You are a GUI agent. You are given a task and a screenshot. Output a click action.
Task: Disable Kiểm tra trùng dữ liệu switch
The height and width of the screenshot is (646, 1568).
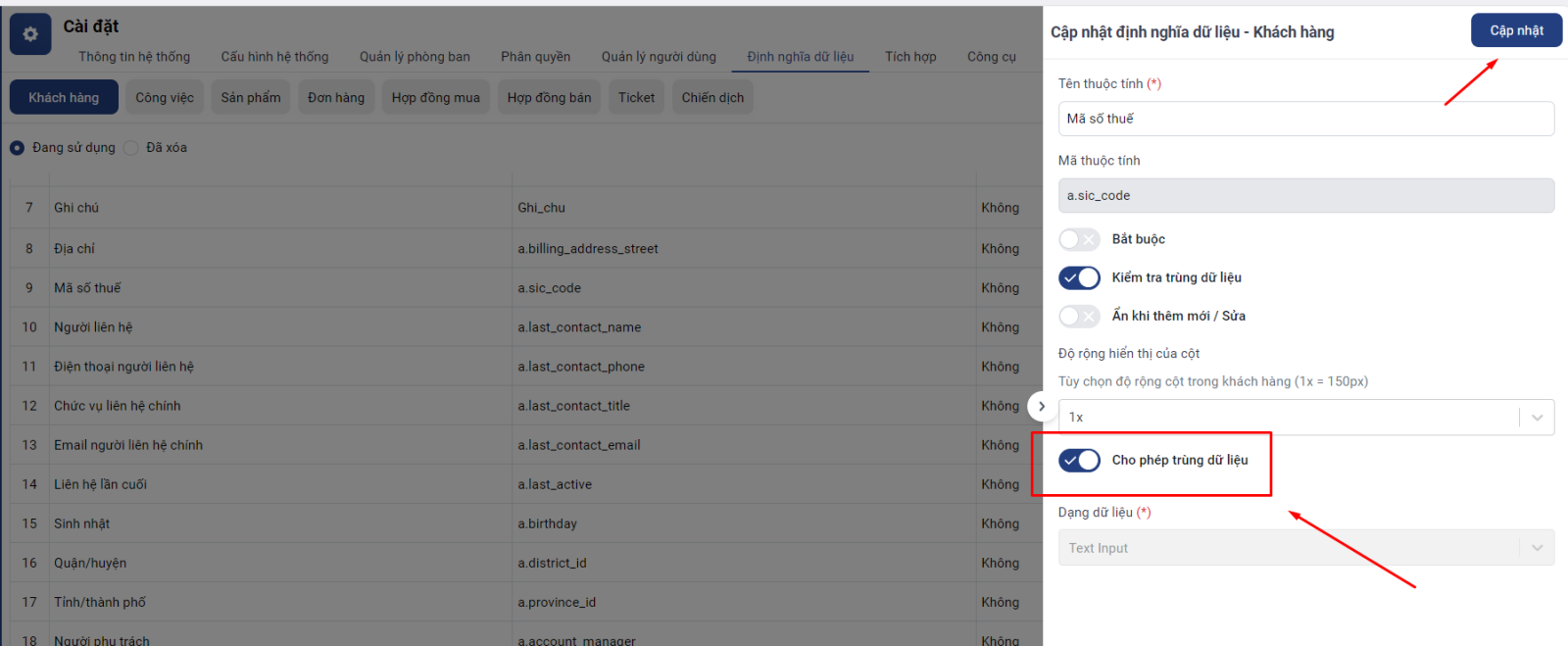(x=1079, y=278)
